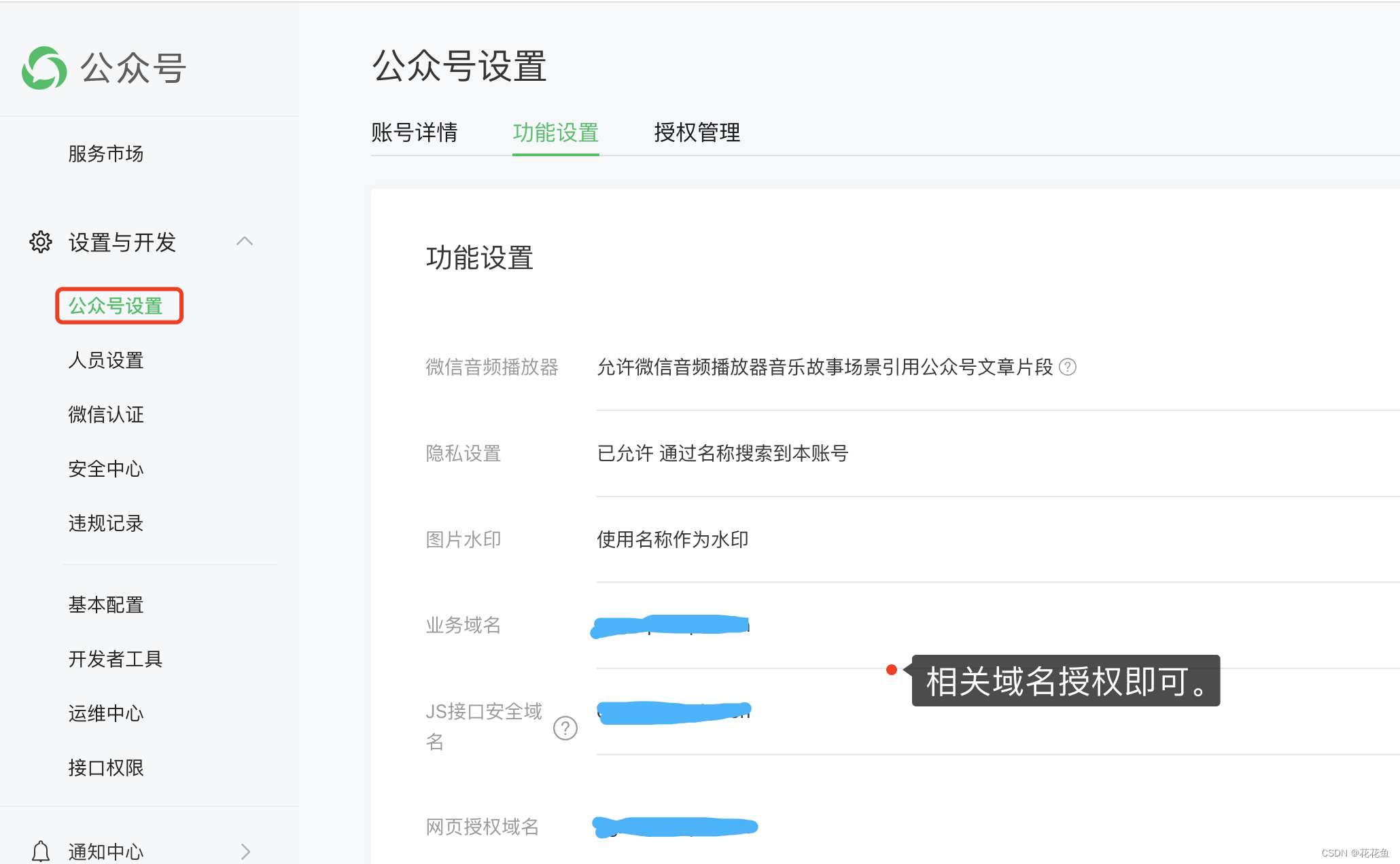Switch to the 账号详情 tab

[415, 132]
